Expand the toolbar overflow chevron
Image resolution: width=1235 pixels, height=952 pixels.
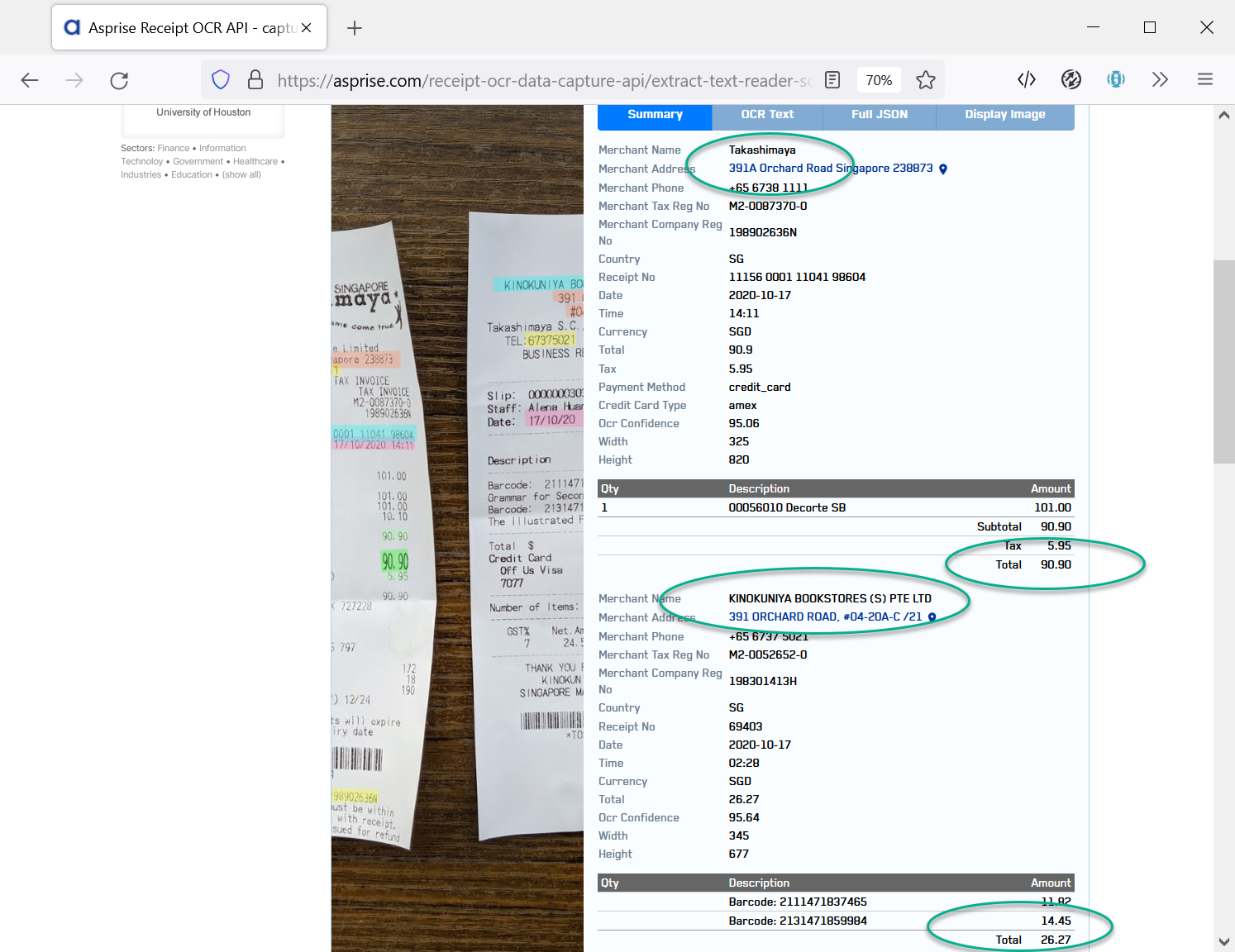[1160, 79]
